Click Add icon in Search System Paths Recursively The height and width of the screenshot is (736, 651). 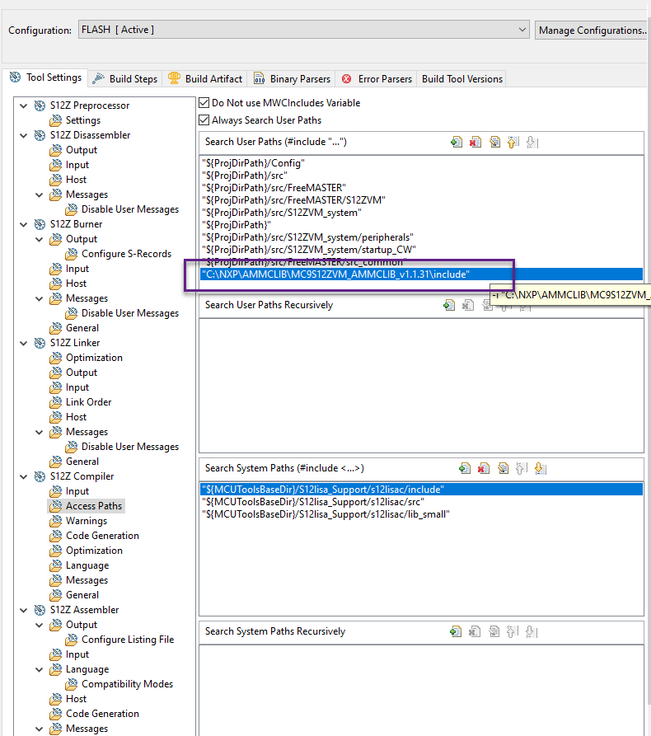[455, 631]
